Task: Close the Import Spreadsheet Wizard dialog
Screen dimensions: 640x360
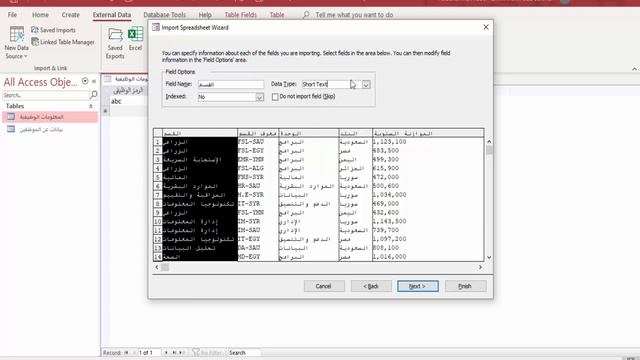Action: click(486, 27)
